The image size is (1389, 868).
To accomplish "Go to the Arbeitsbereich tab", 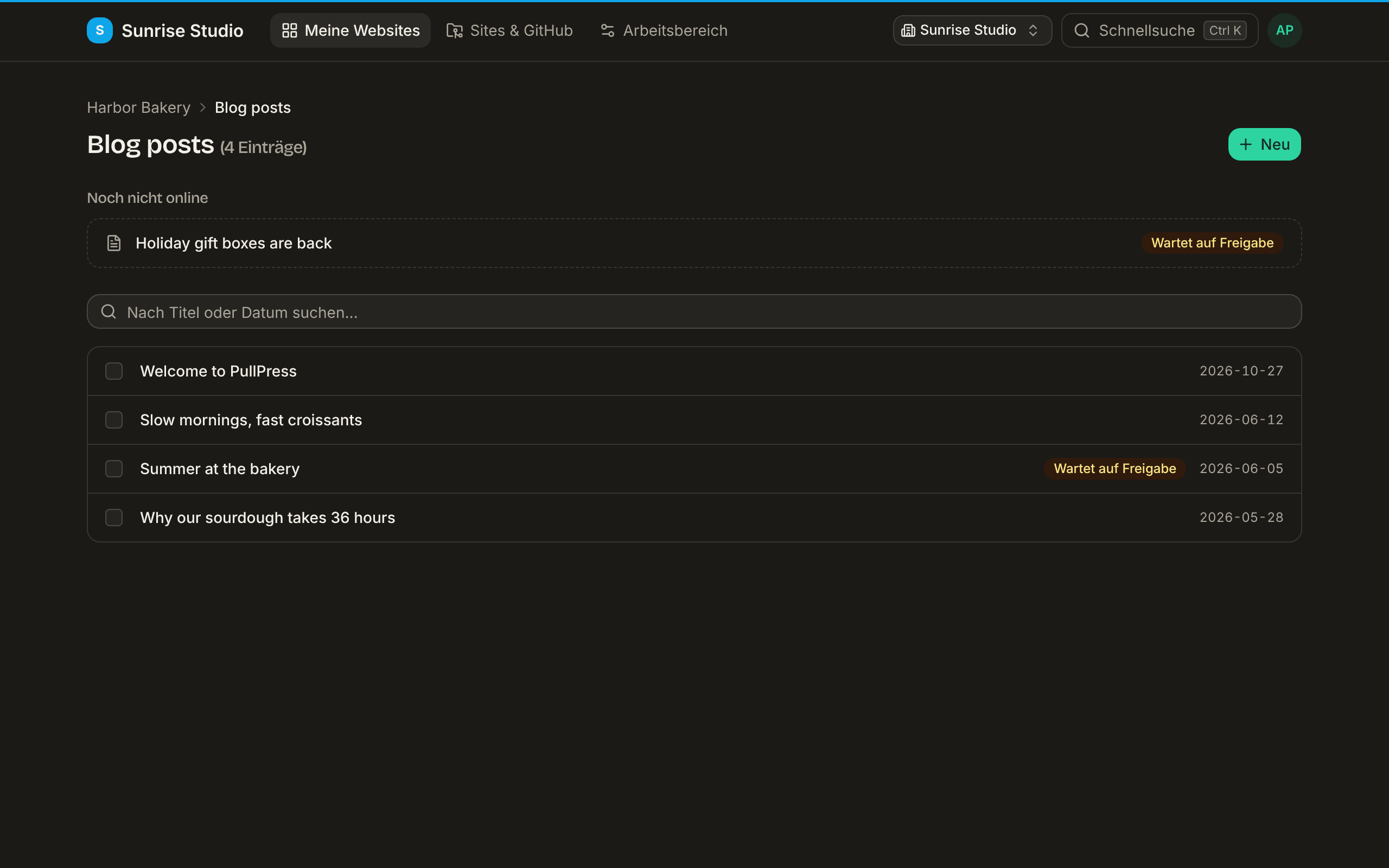I will point(664,30).
